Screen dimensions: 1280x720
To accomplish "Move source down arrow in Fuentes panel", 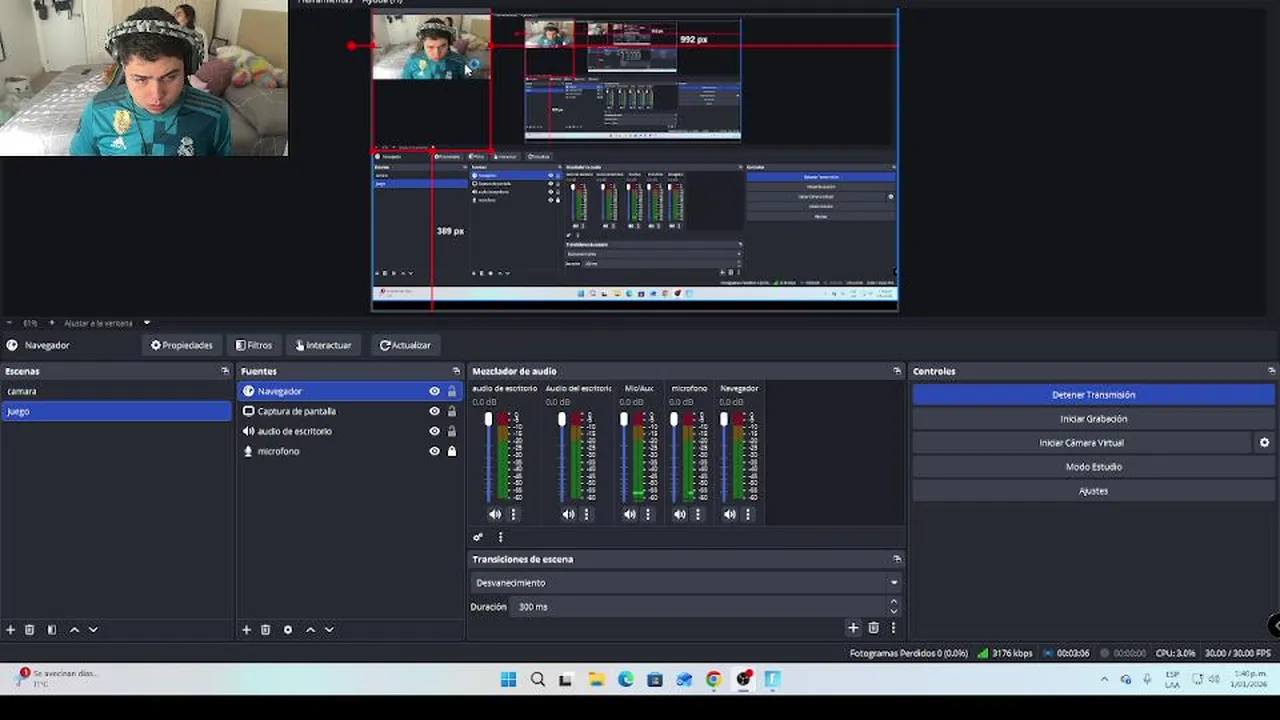I will click(329, 630).
